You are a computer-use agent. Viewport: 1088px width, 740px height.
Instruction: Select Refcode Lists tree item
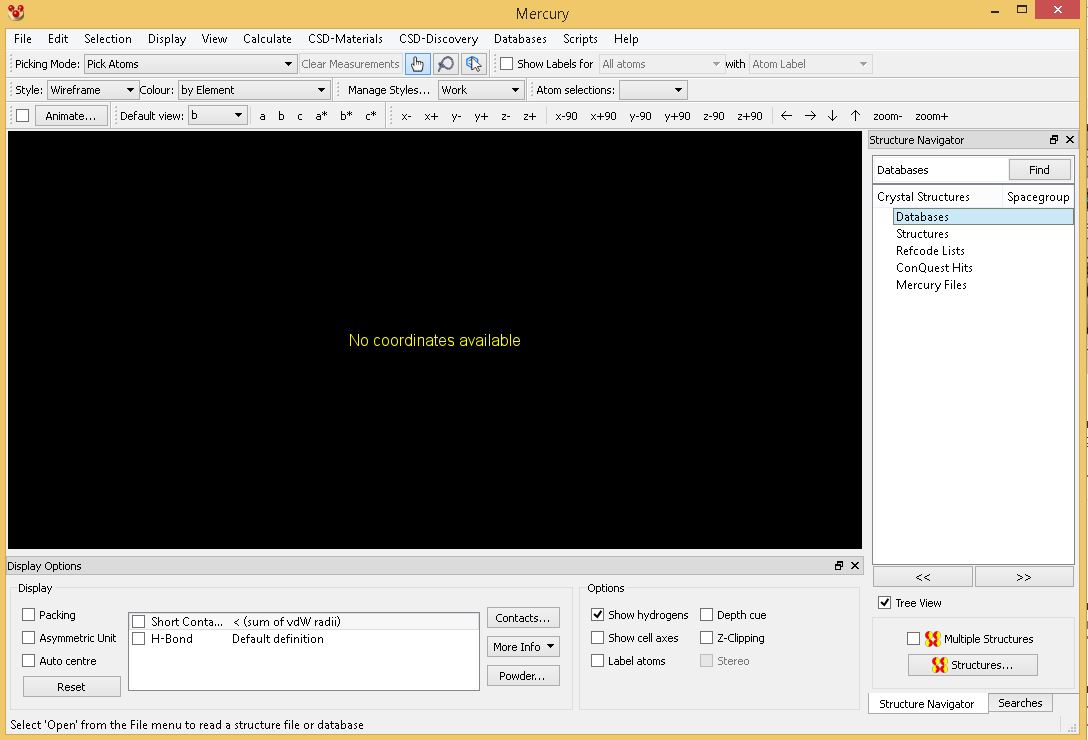click(x=930, y=251)
